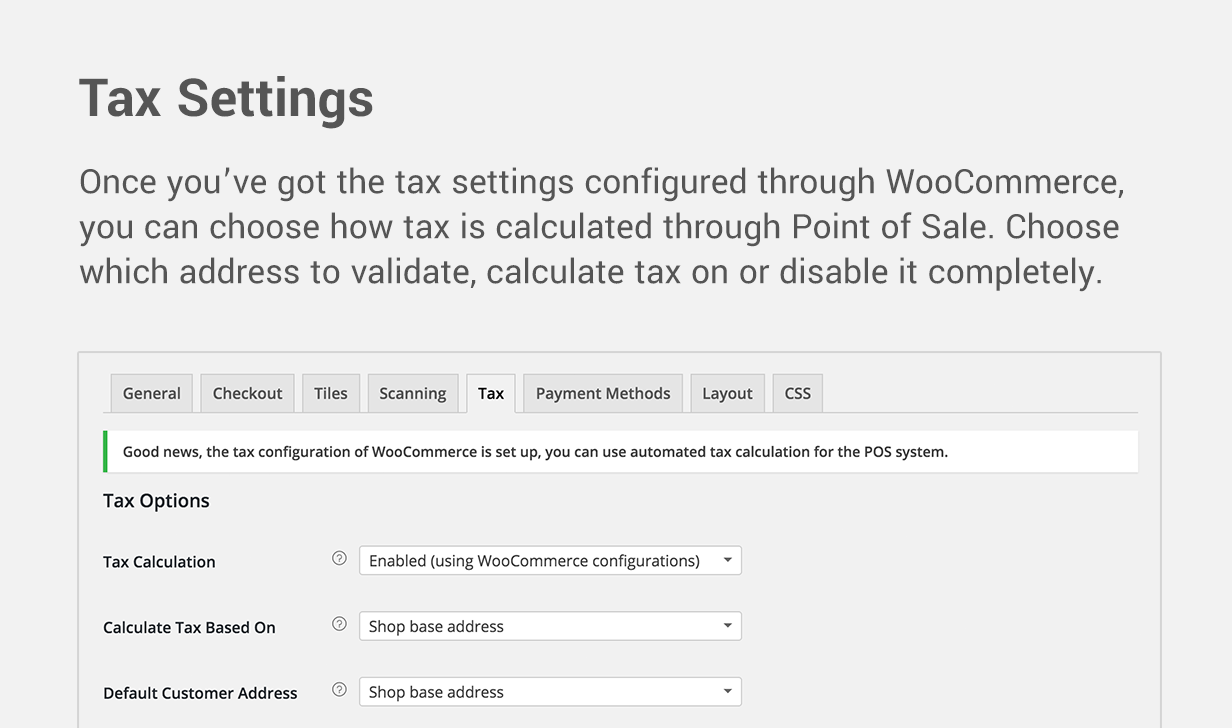This screenshot has width=1232, height=728.
Task: Click the green tax configuration notice
Action: pos(620,452)
